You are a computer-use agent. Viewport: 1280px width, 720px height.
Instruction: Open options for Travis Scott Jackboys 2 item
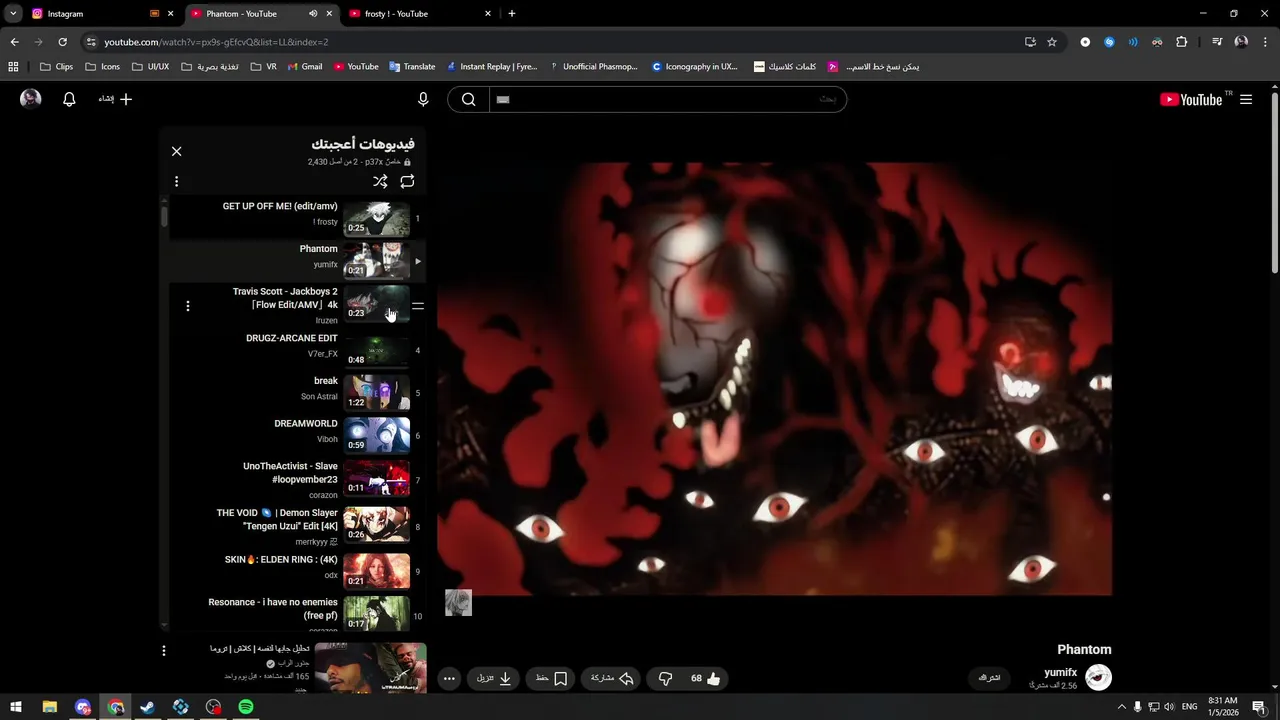tap(188, 306)
